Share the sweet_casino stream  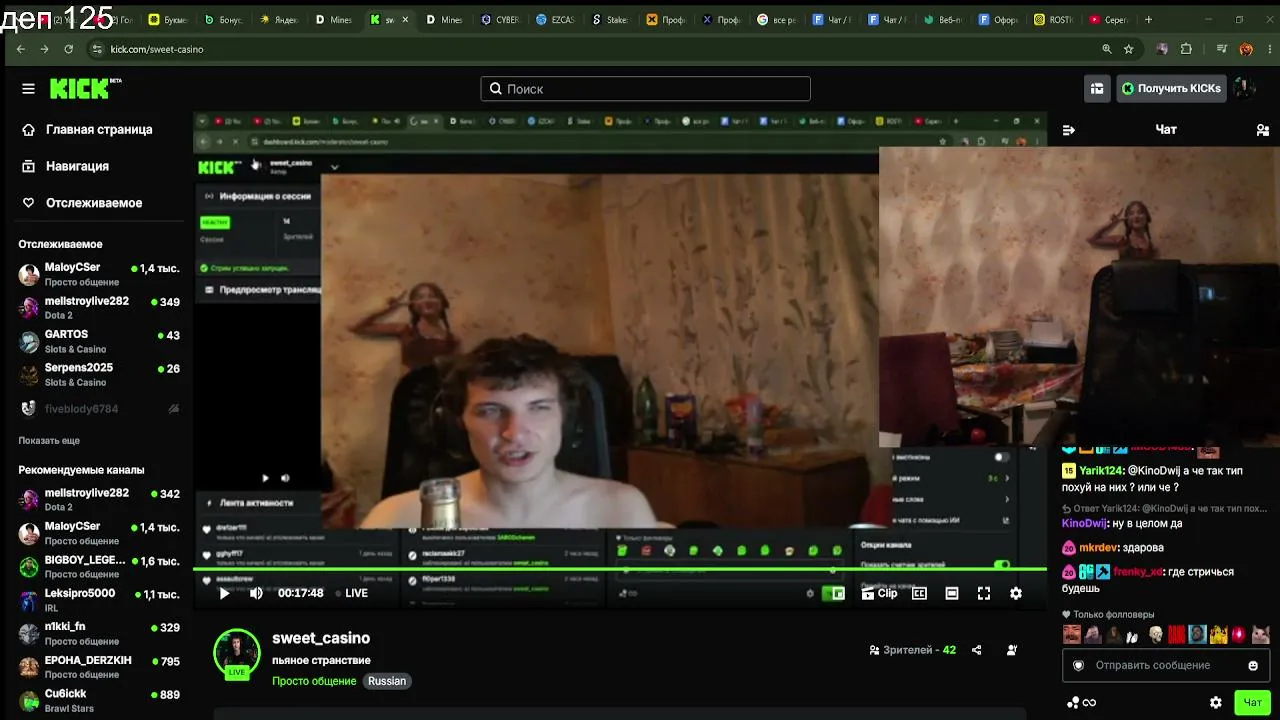976,650
